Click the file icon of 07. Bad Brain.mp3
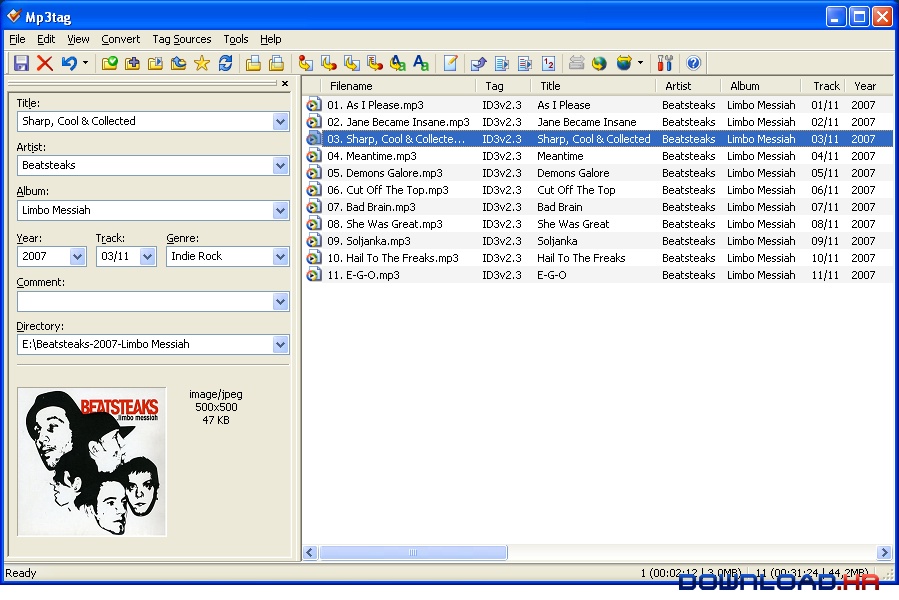Image resolution: width=899 pixels, height=600 pixels. click(314, 207)
